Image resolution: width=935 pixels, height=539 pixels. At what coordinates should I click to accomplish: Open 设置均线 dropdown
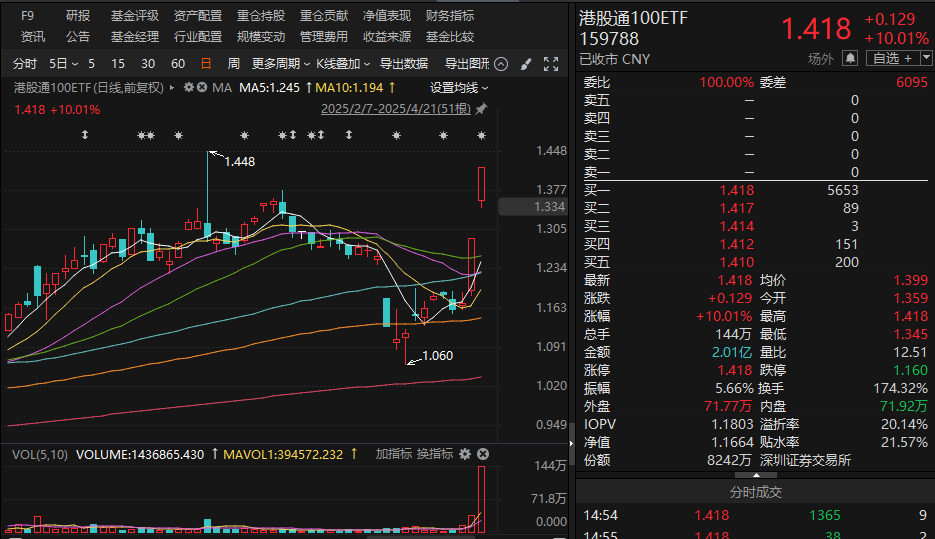tap(459, 88)
